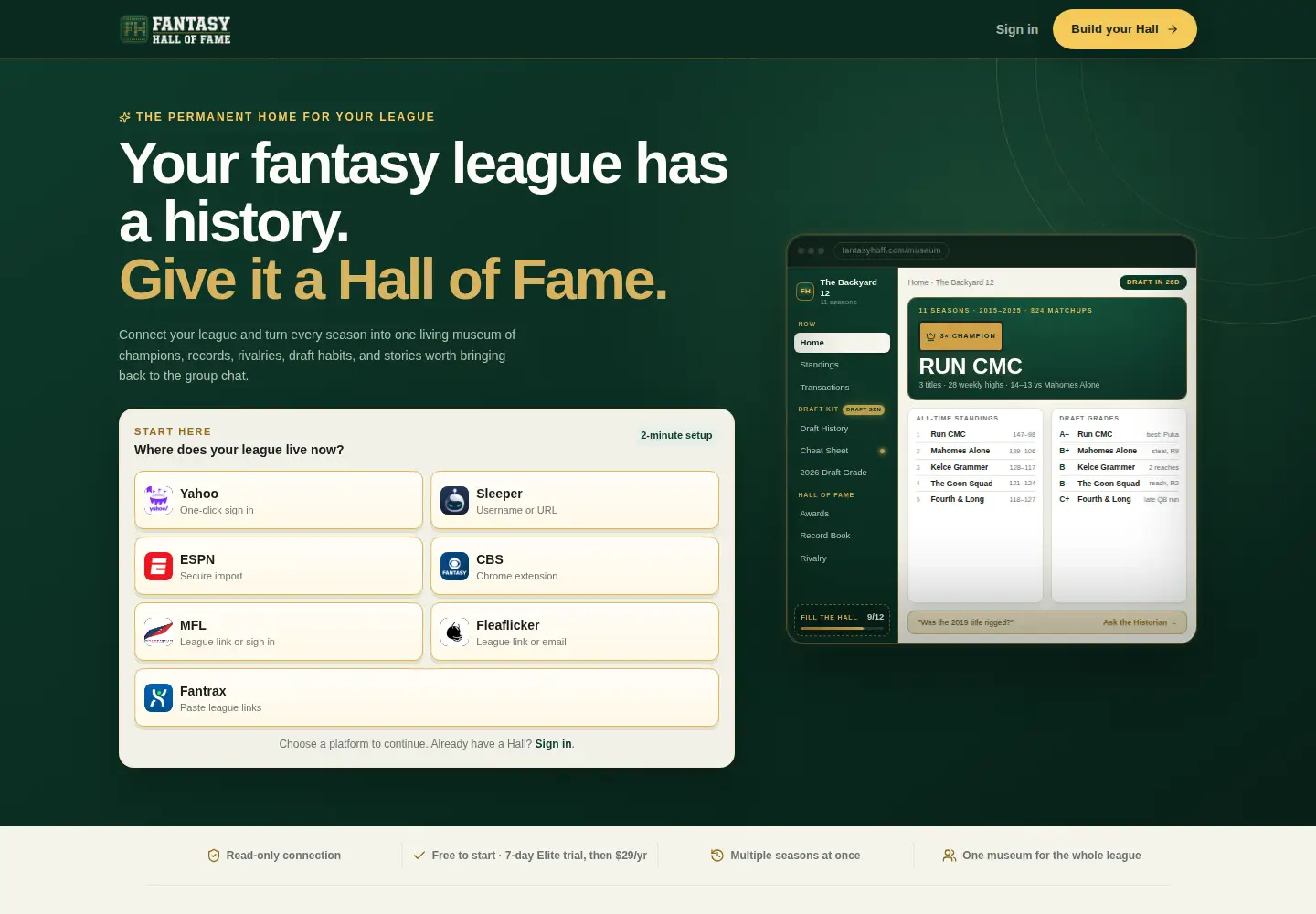Click the Fantasy Hall of Fame logo
Image resolution: width=1316 pixels, height=914 pixels.
pyautogui.click(x=175, y=29)
